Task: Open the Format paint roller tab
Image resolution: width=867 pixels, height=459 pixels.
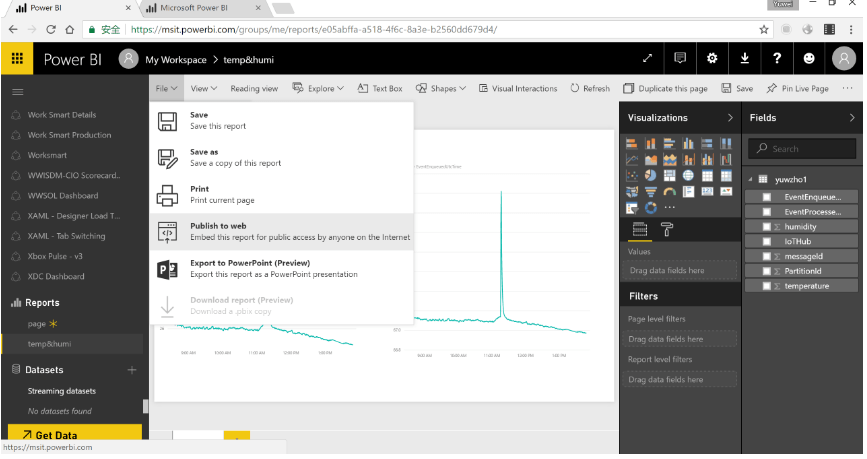Action: [x=667, y=230]
